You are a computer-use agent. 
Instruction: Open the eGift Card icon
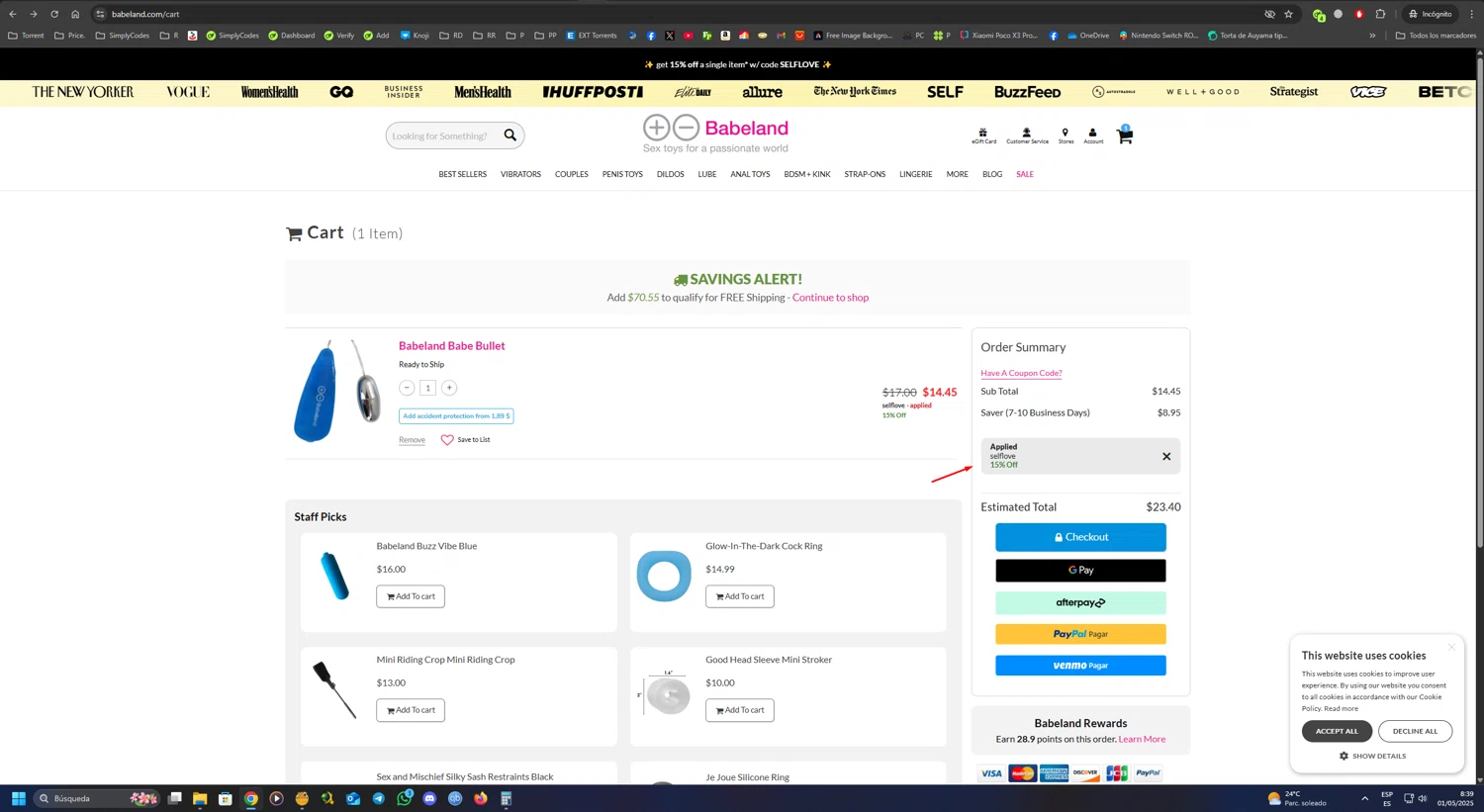[983, 135]
